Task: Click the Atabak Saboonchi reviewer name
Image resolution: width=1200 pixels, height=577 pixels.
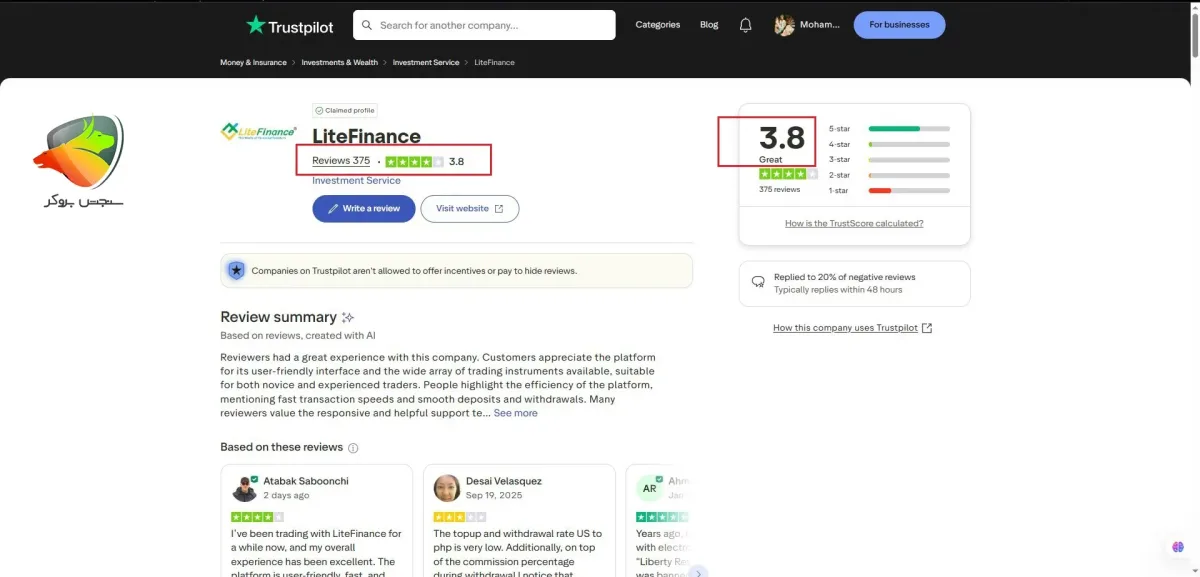Action: 306,481
